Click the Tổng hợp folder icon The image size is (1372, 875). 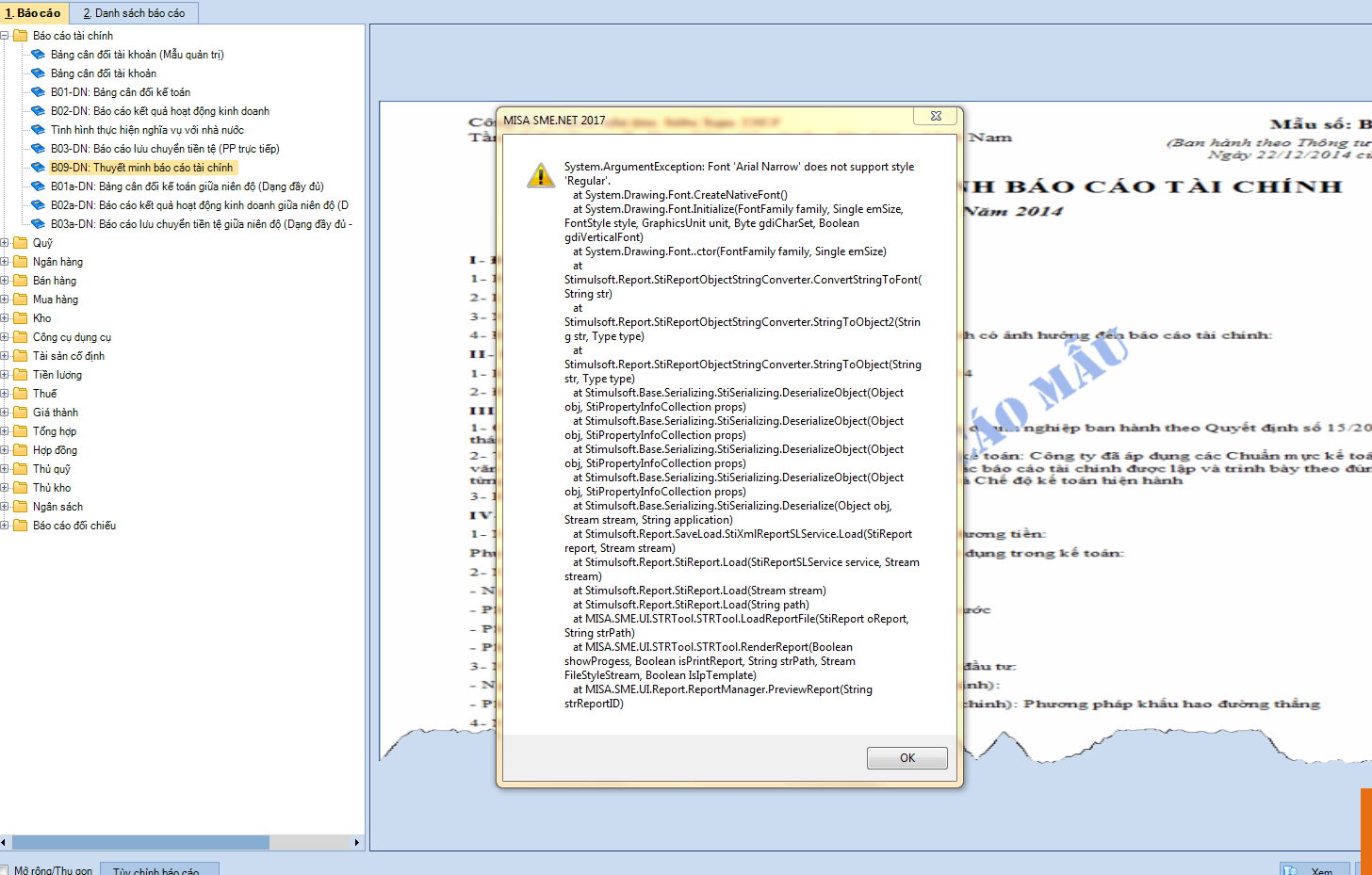[20, 431]
